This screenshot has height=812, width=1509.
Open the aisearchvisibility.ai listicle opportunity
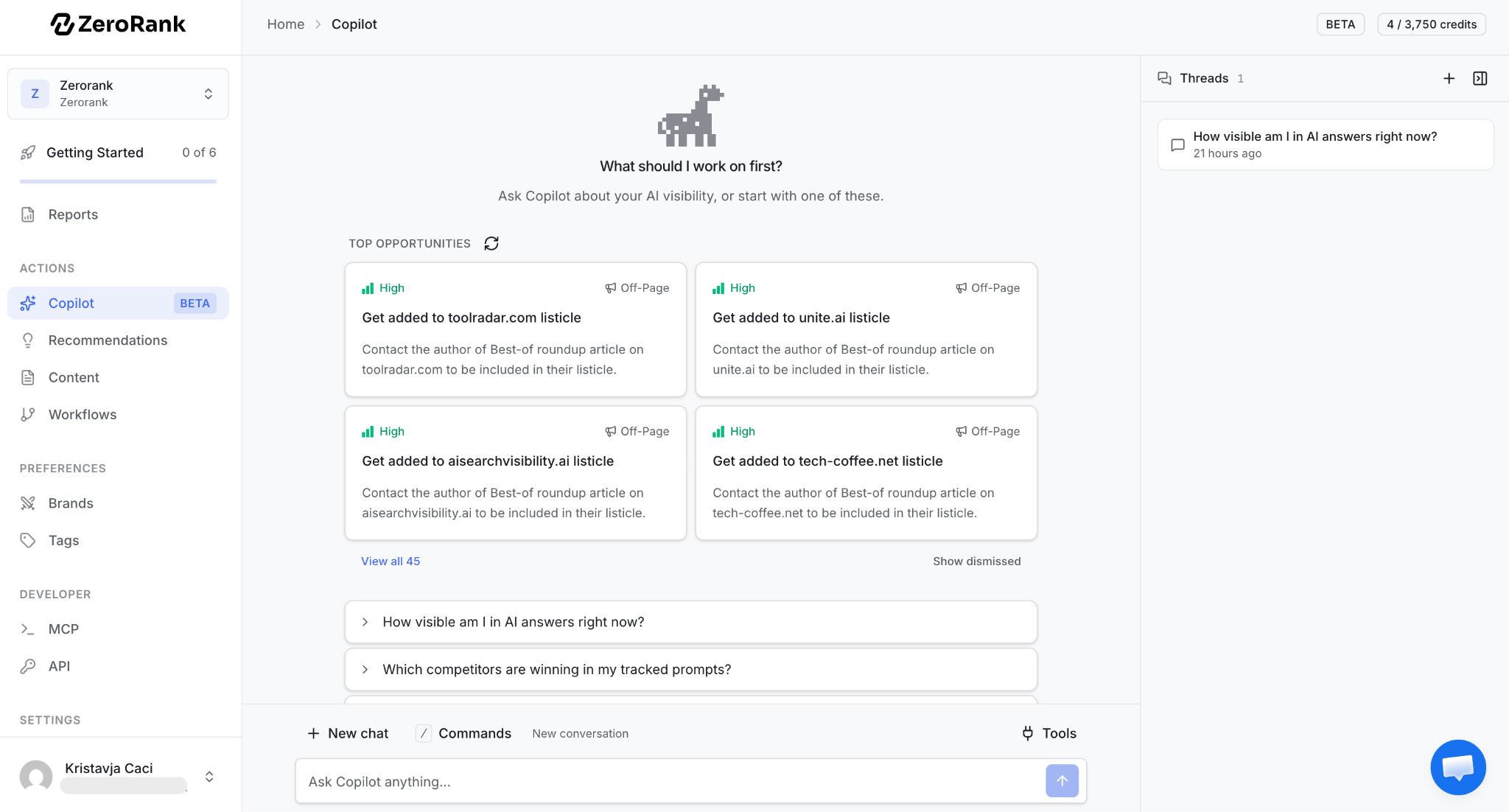[x=515, y=473]
